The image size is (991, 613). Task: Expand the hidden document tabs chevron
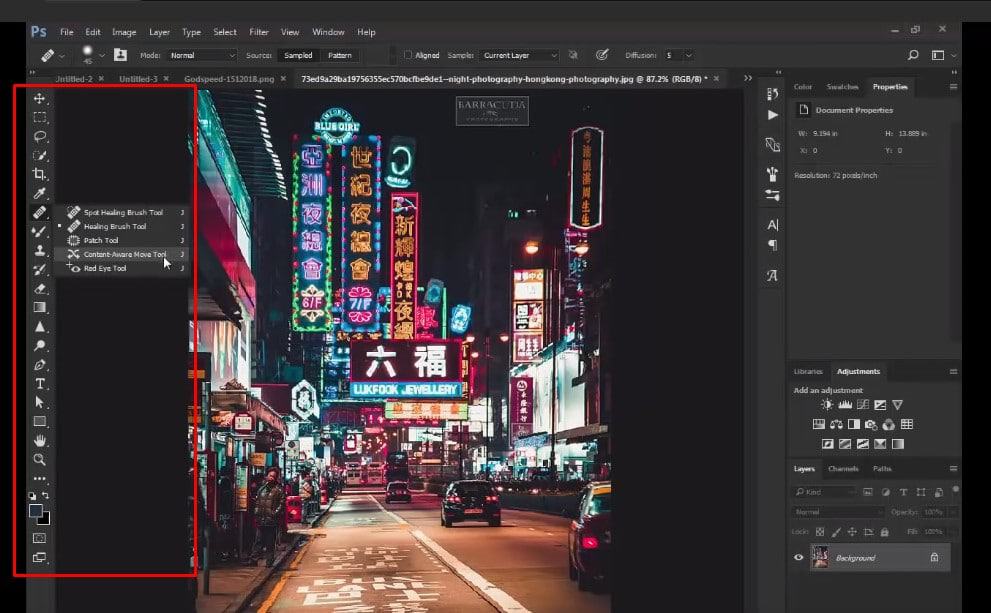click(748, 78)
